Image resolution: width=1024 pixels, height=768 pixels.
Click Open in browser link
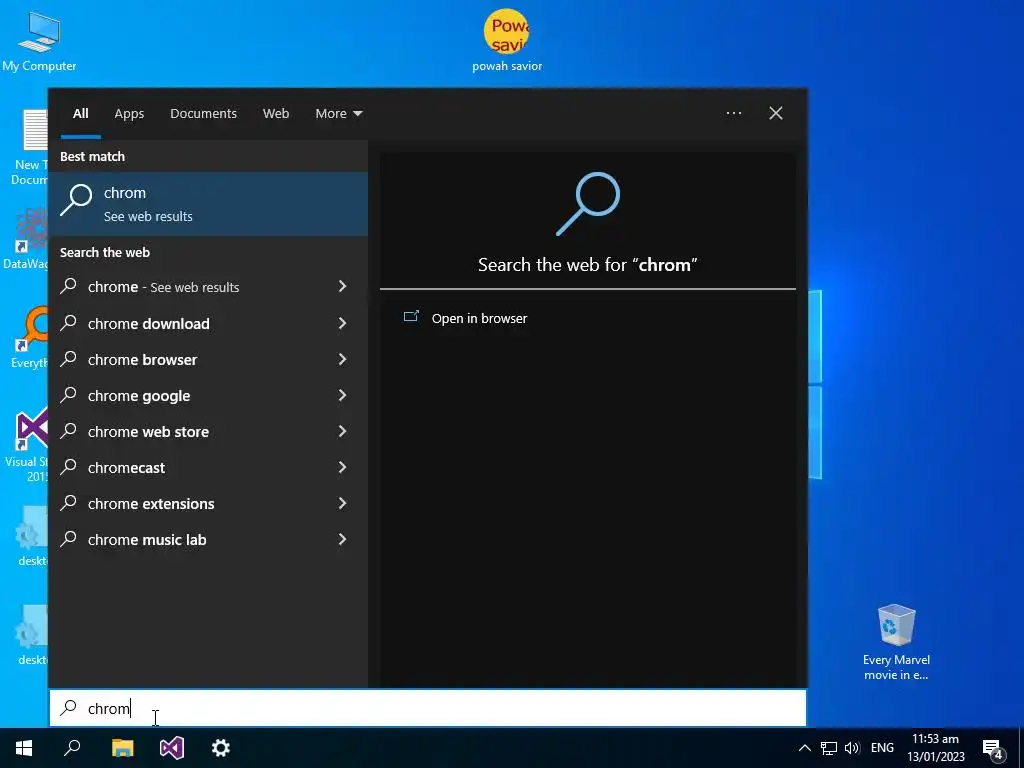pyautogui.click(x=479, y=318)
